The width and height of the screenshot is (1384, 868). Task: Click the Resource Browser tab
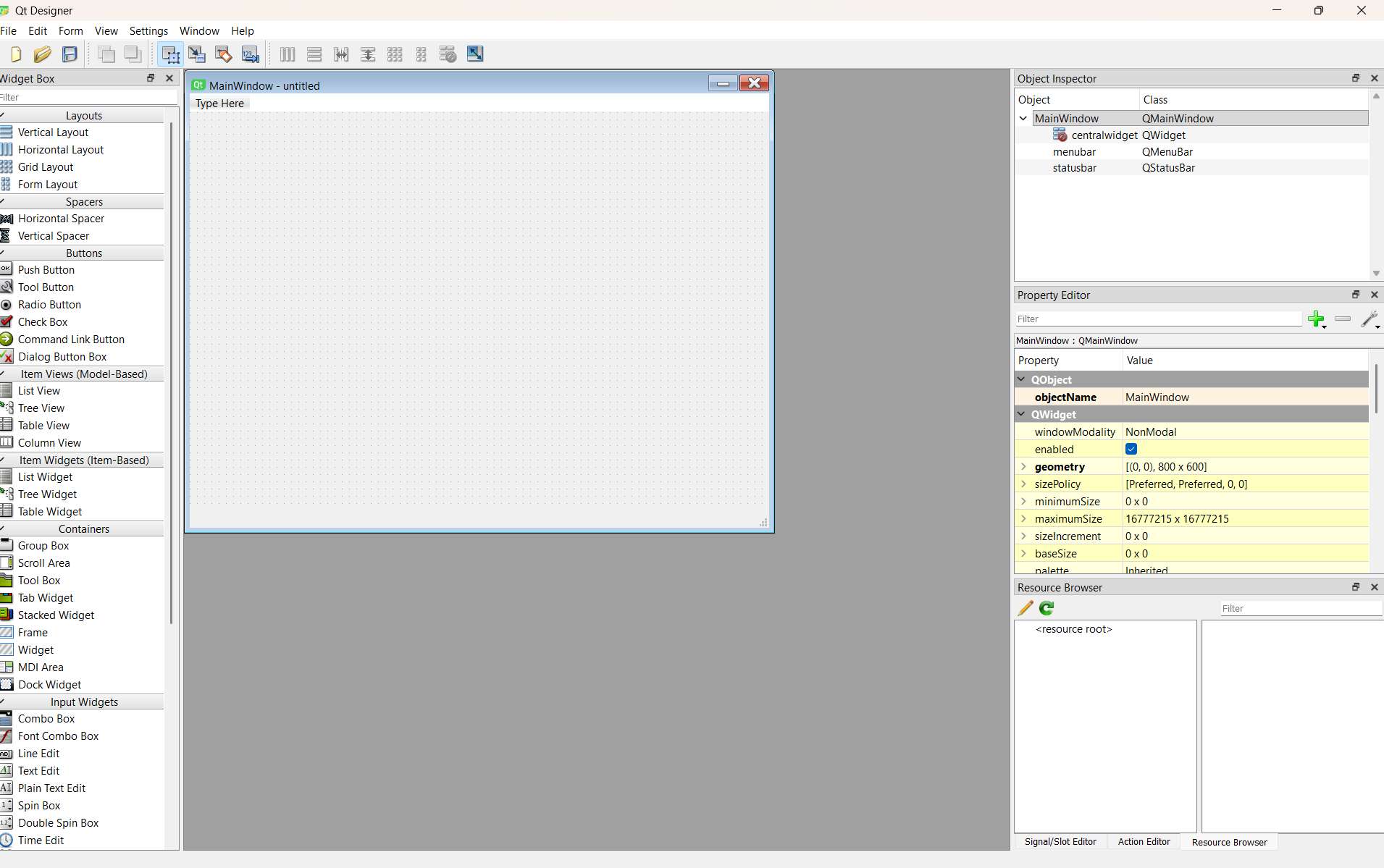pos(1230,842)
